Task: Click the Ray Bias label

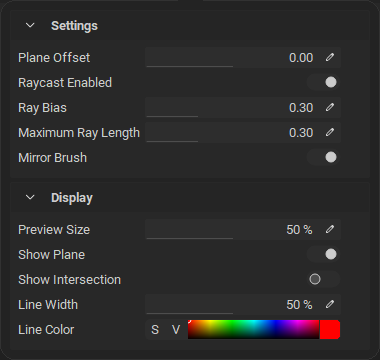Action: coord(42,108)
